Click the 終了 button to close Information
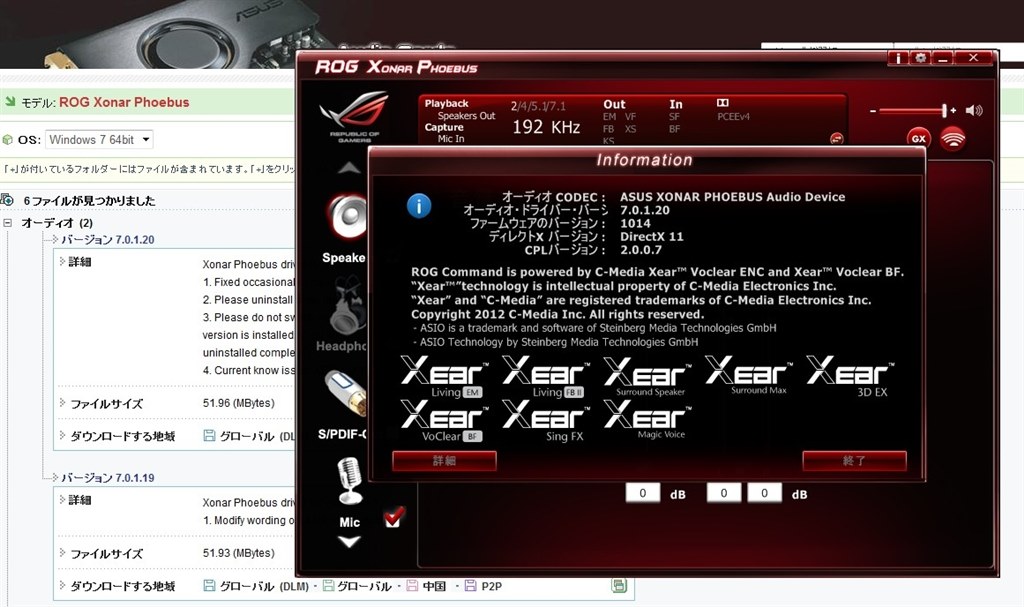The width and height of the screenshot is (1024, 607). click(854, 461)
